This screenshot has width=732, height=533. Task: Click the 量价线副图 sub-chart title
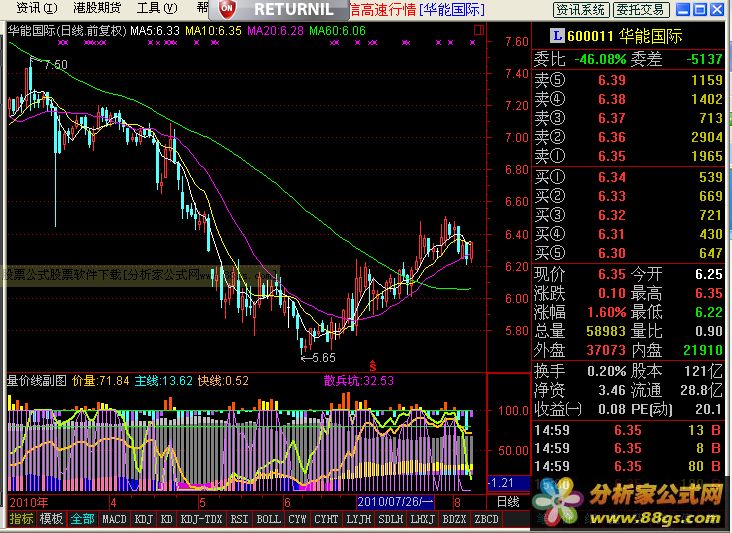click(x=36, y=381)
